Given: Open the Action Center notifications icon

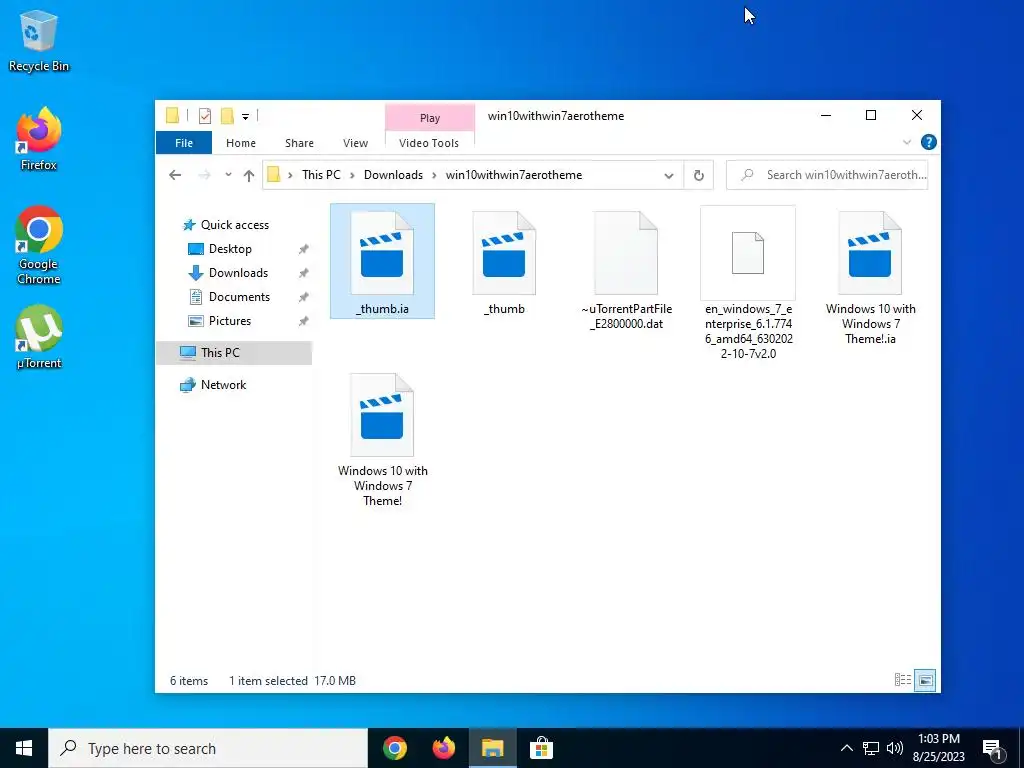Looking at the screenshot, I should (x=993, y=749).
